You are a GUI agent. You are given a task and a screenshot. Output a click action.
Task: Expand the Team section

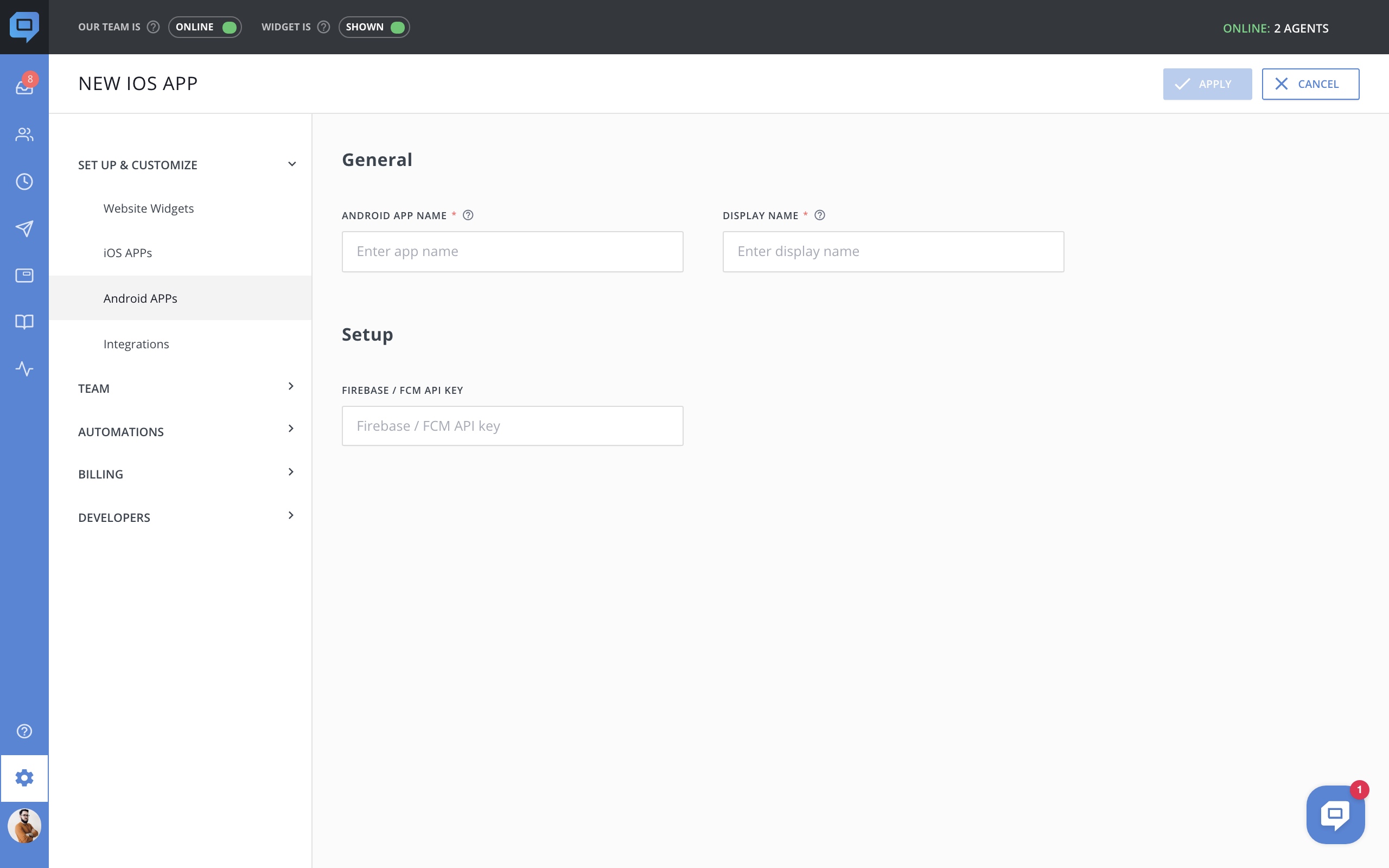187,388
